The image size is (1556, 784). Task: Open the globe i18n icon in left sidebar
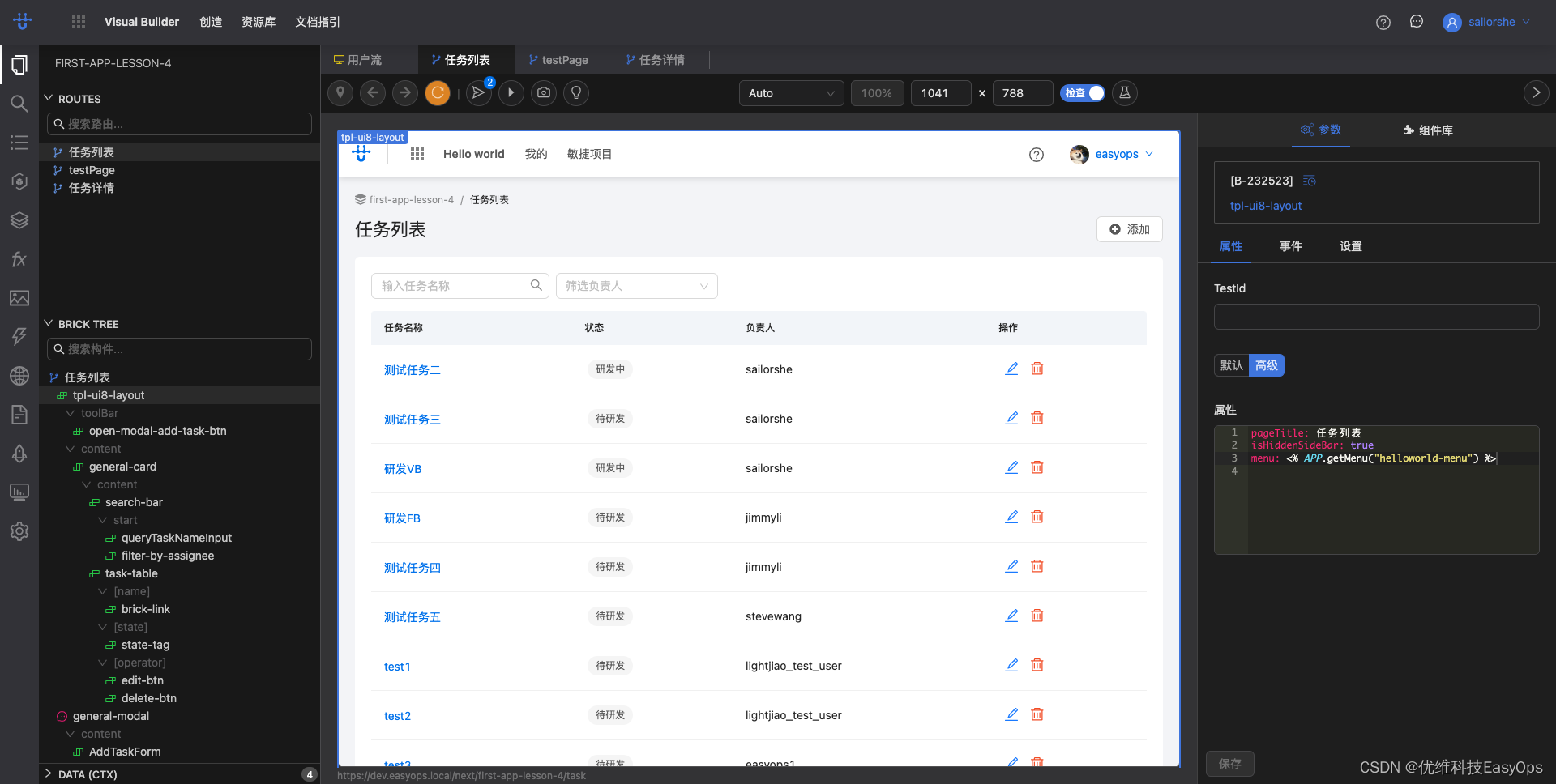(19, 376)
